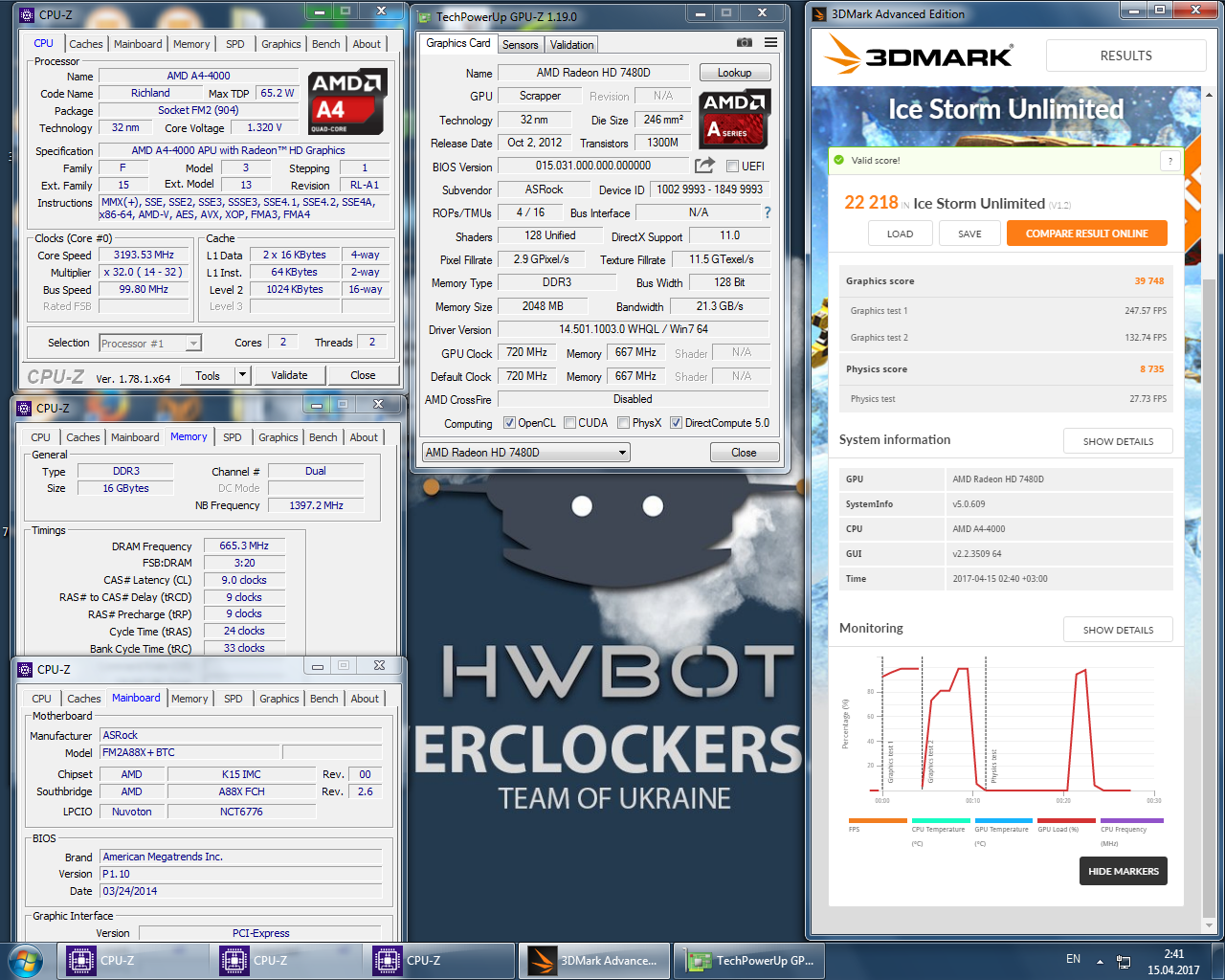
Task: Toggle the PhysX checkbox
Action: pos(623,423)
